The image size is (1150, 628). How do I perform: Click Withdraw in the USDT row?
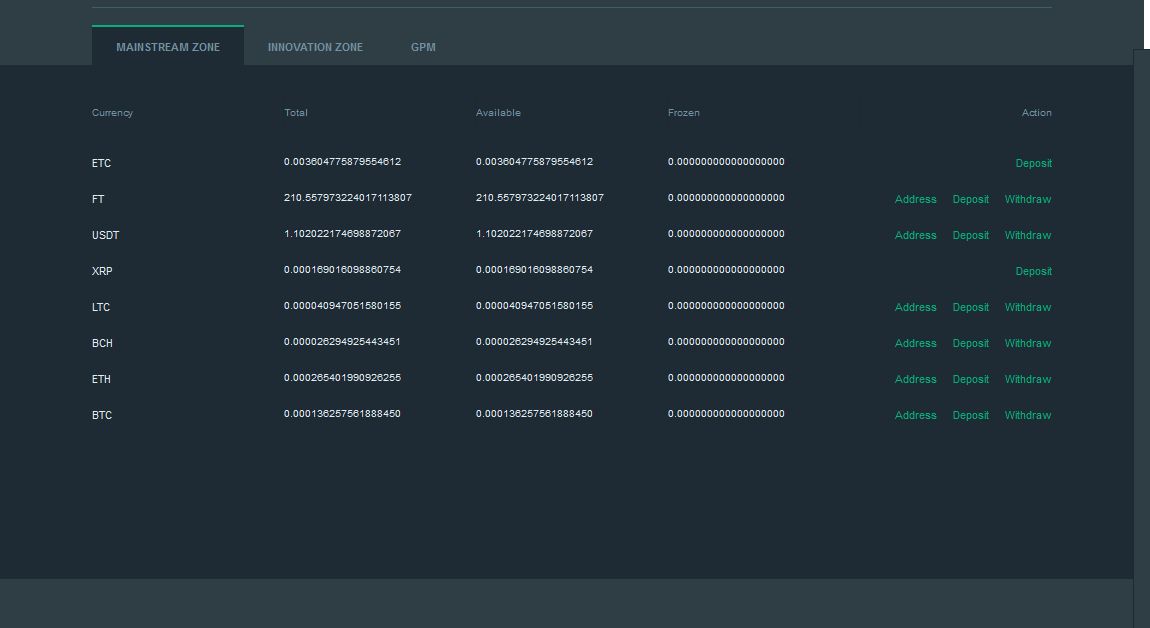1028,236
